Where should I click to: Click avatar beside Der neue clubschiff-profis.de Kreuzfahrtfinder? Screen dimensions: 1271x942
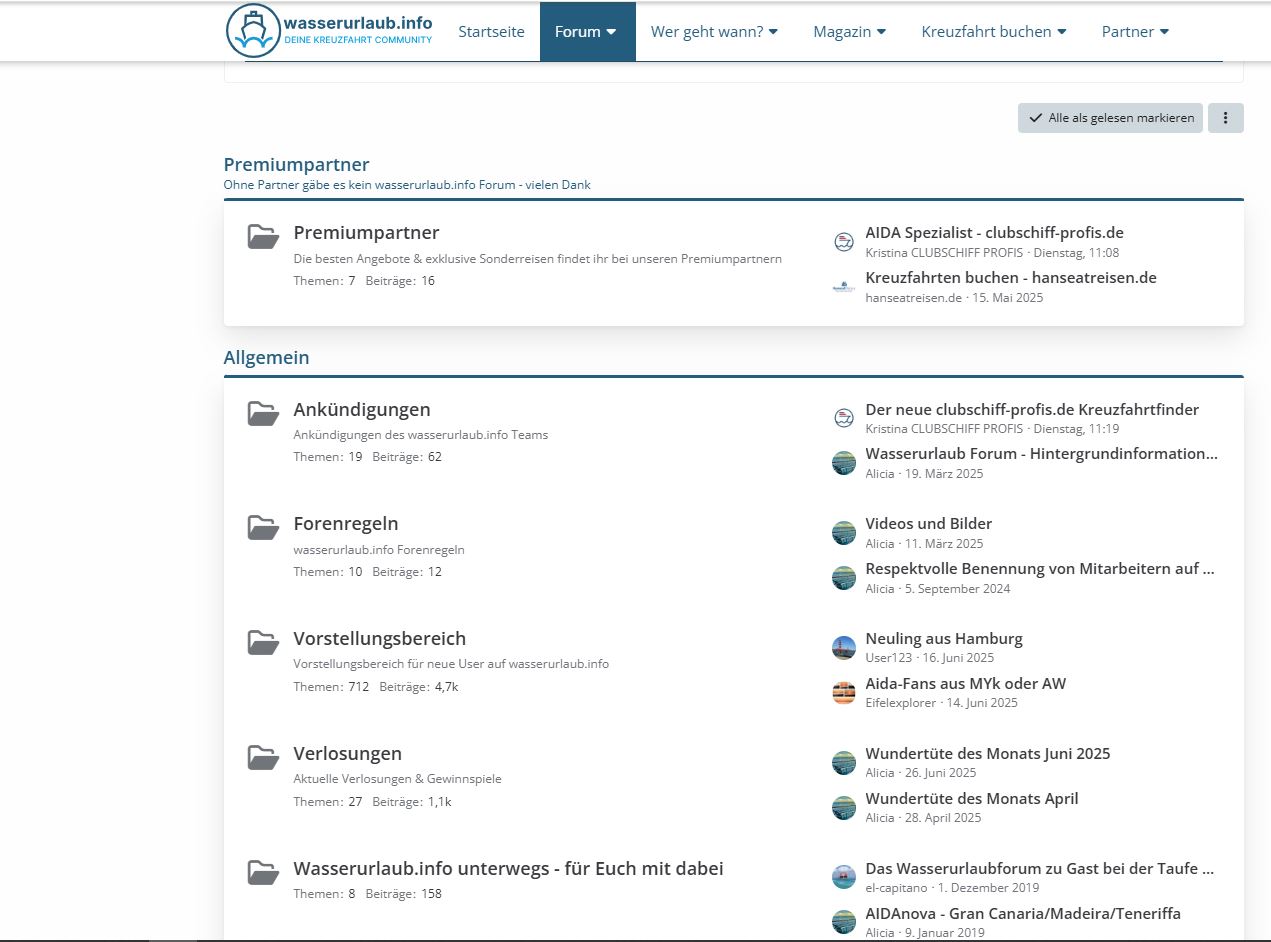coord(844,418)
